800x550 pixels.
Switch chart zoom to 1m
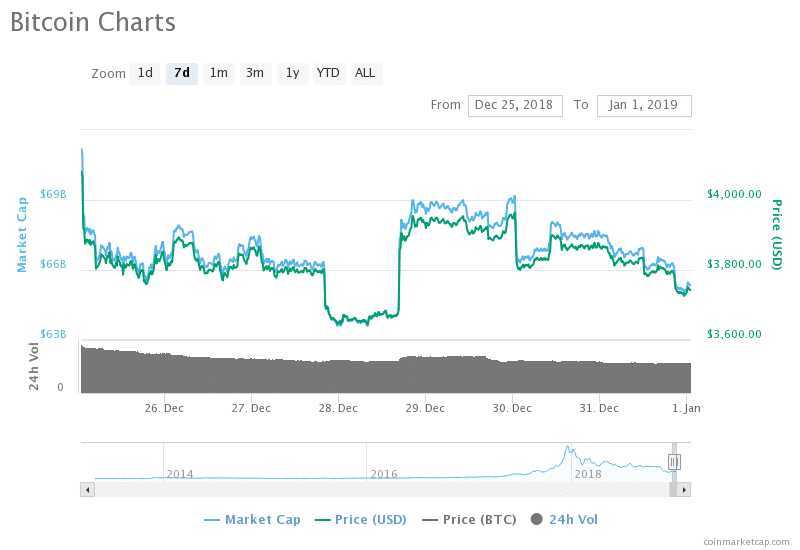219,73
